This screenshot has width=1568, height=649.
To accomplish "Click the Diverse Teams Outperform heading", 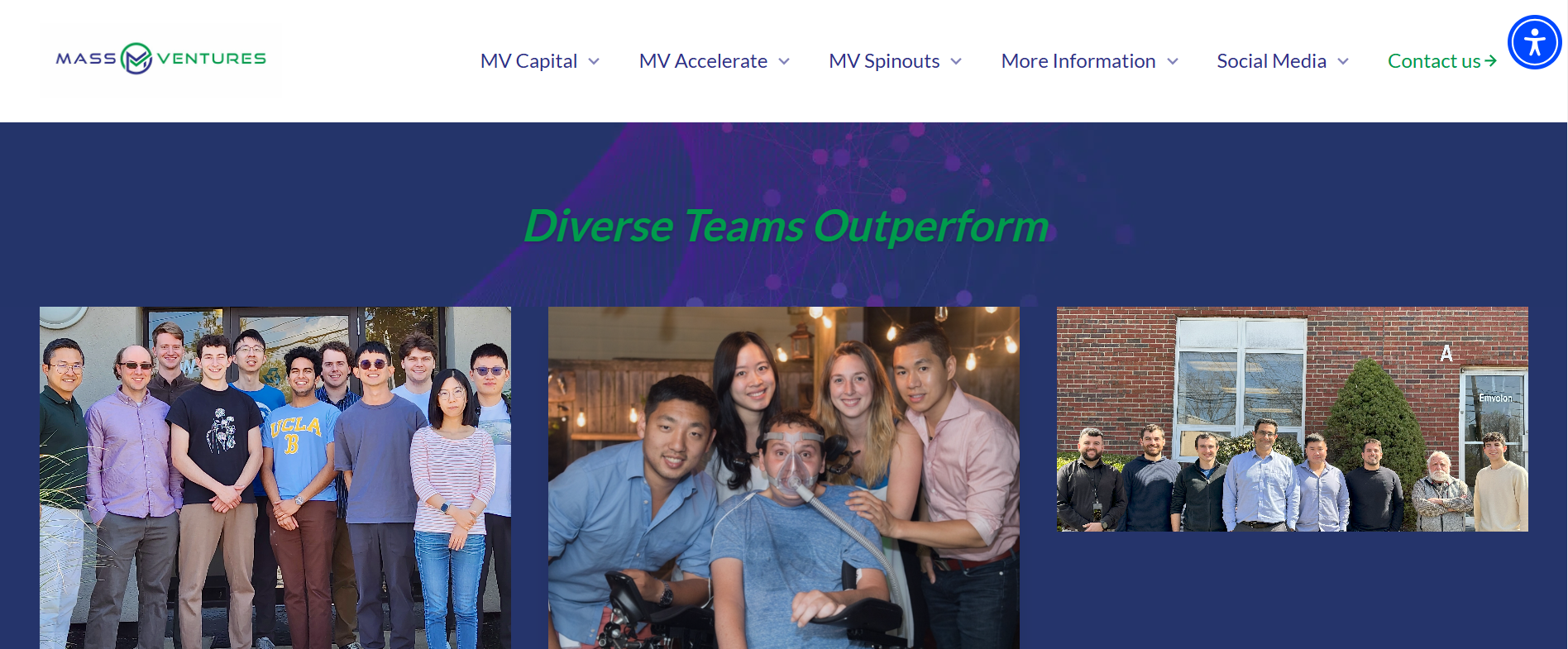I will click(x=786, y=226).
